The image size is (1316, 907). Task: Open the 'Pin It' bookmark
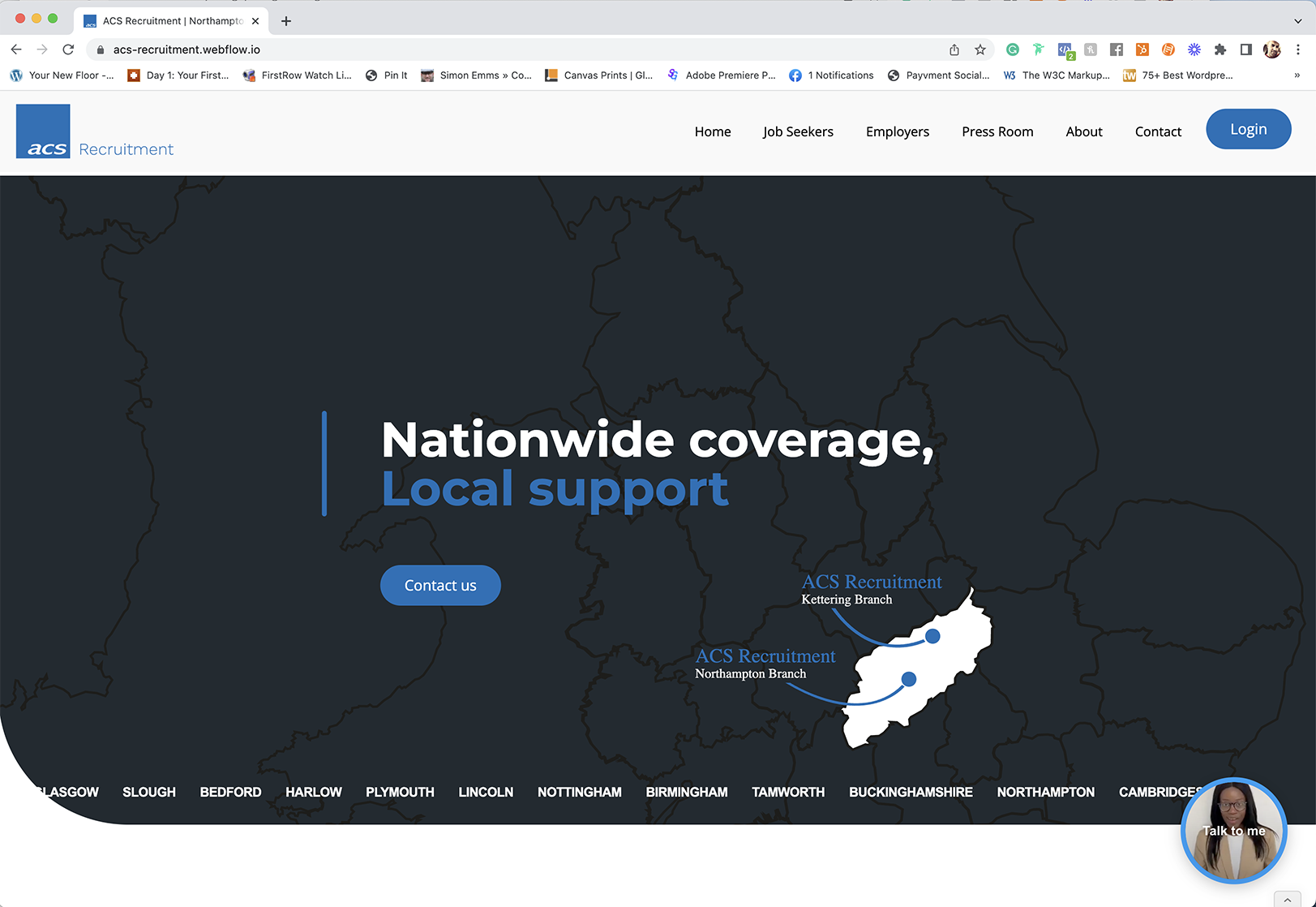[x=387, y=75]
